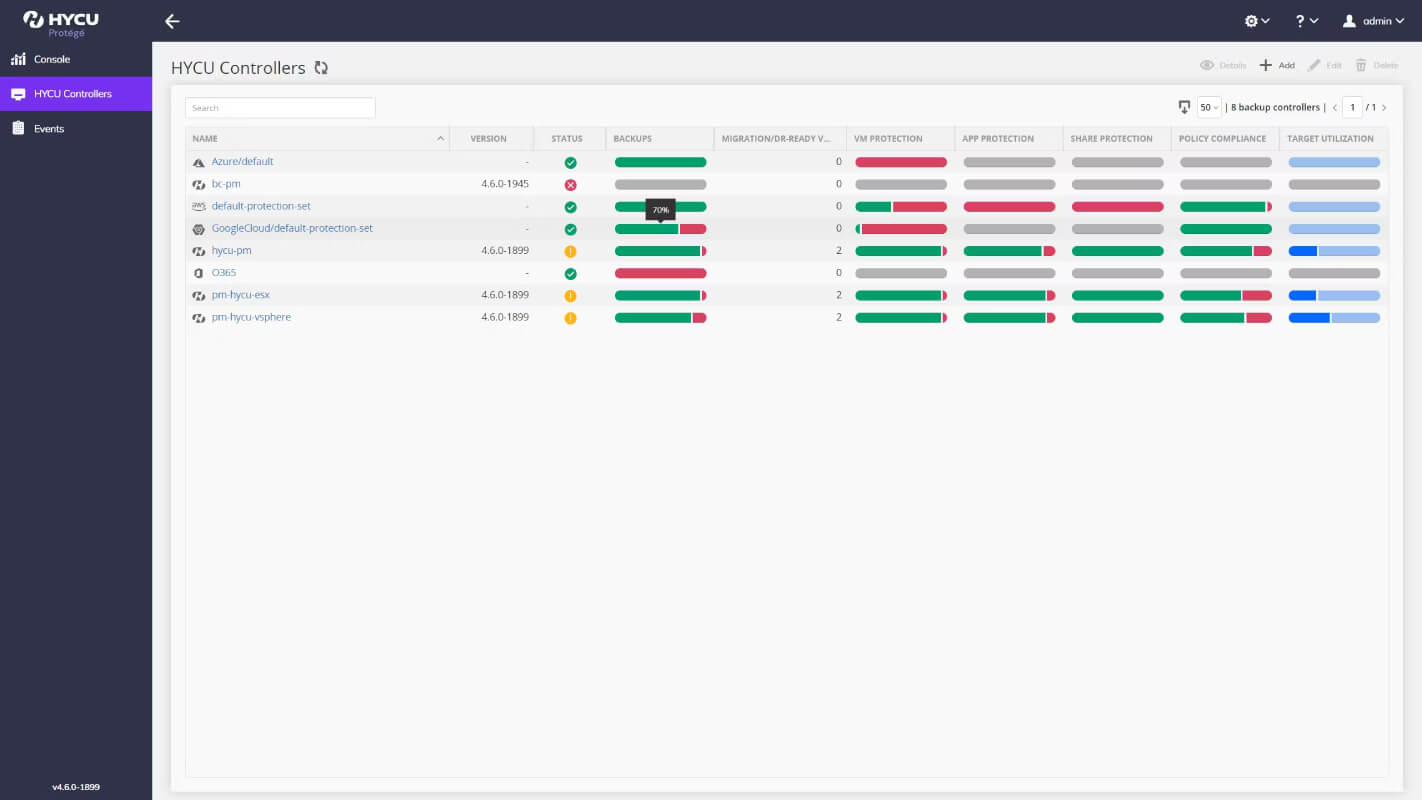Click the bc-pm error status icon

tap(570, 185)
